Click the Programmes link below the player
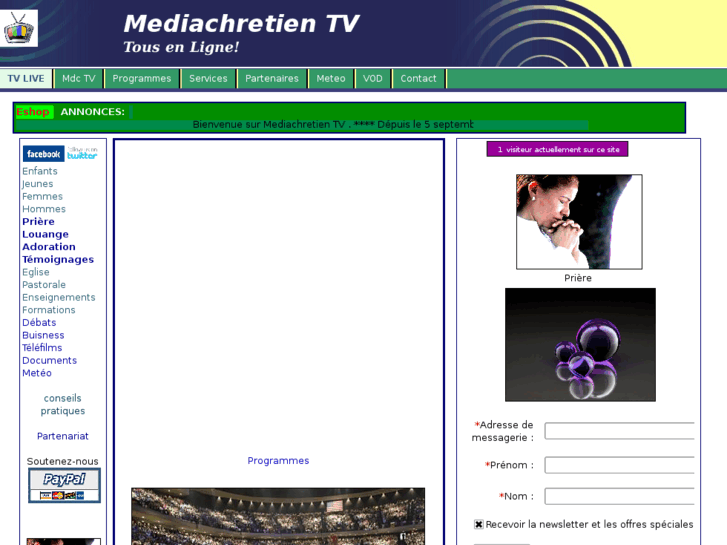The height and width of the screenshot is (545, 727). [278, 461]
